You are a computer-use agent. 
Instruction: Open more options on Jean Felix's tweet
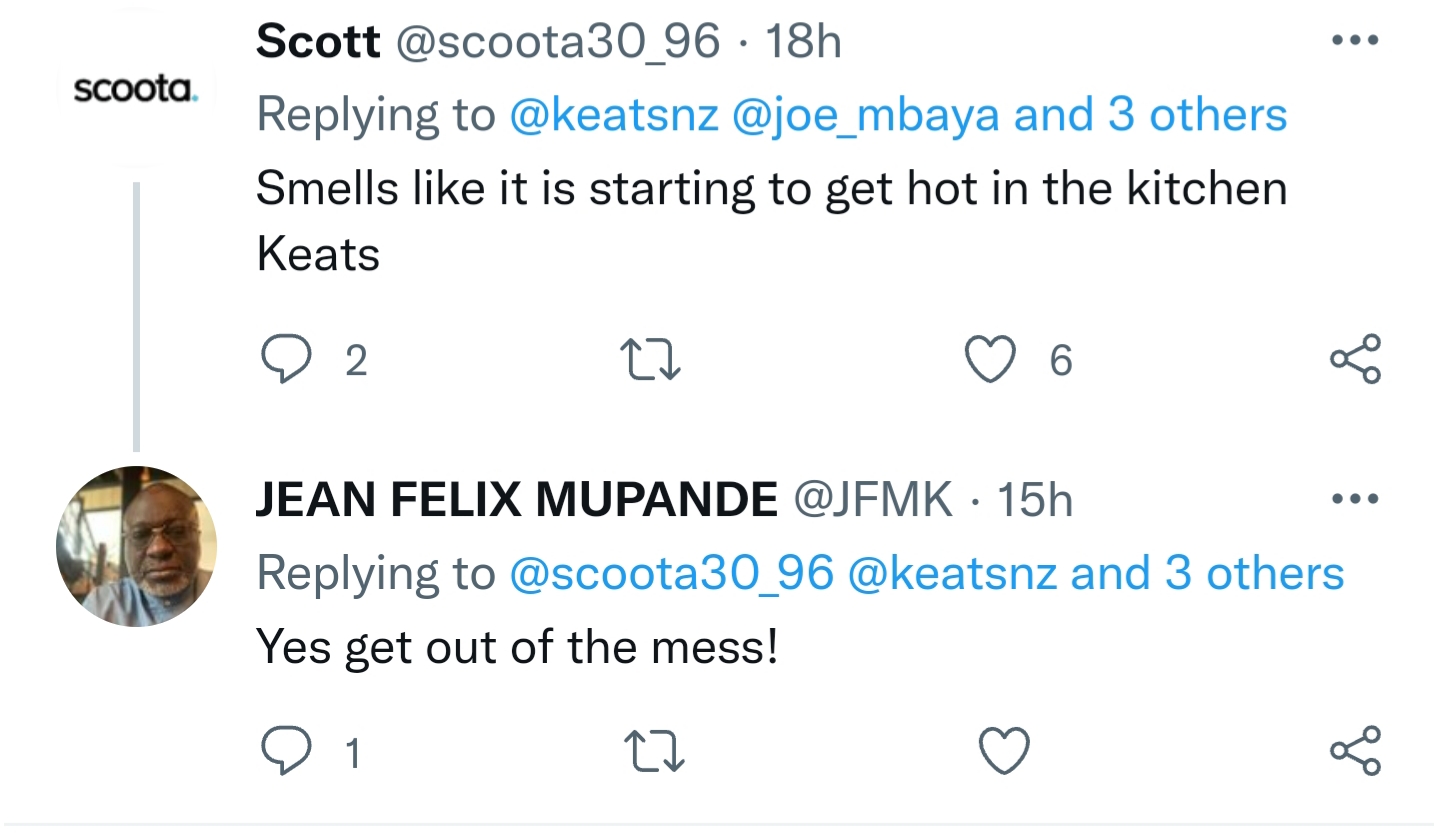[x=1355, y=498]
